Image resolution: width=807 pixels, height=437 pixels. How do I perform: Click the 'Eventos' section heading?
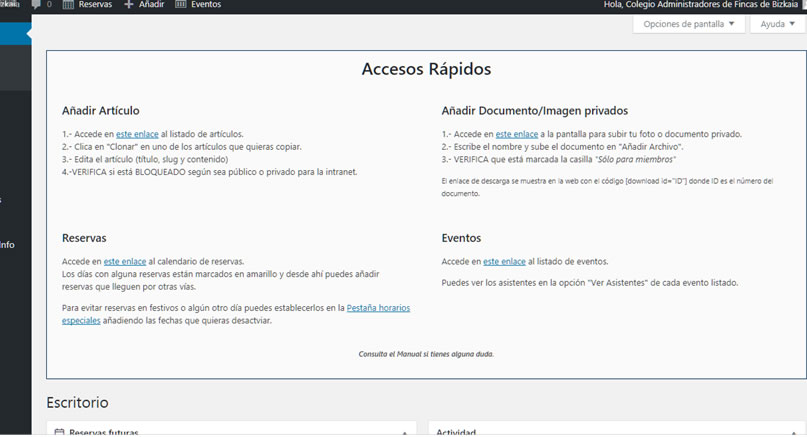[x=461, y=238]
